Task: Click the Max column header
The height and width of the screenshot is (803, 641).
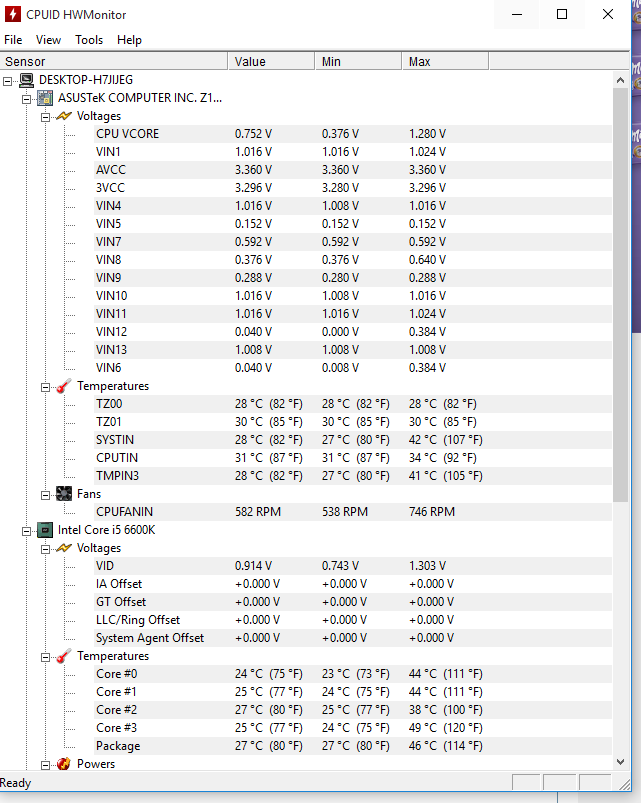Action: (x=445, y=61)
